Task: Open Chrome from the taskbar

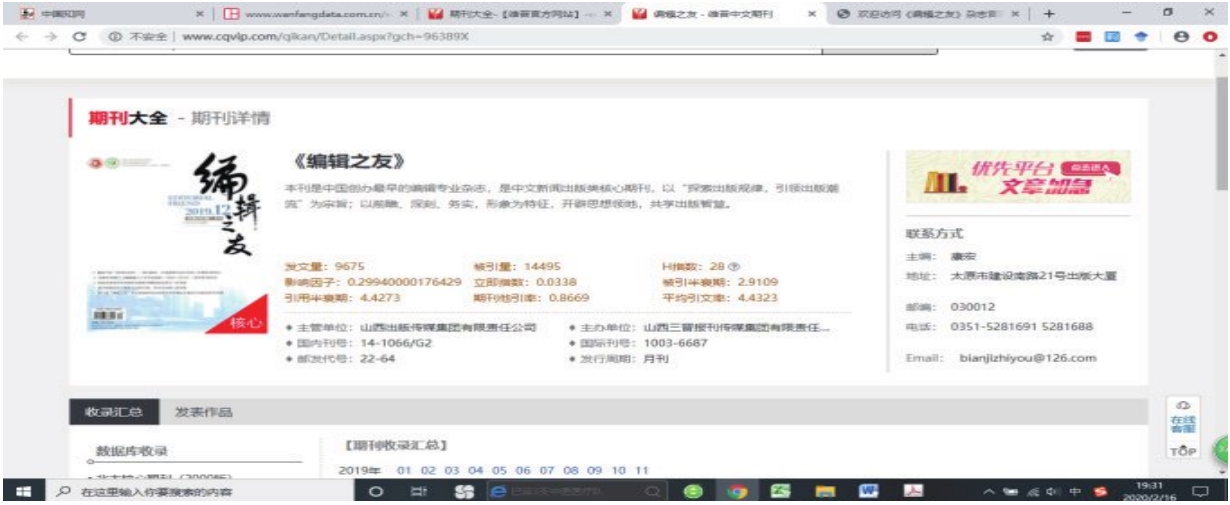Action: 738,492
